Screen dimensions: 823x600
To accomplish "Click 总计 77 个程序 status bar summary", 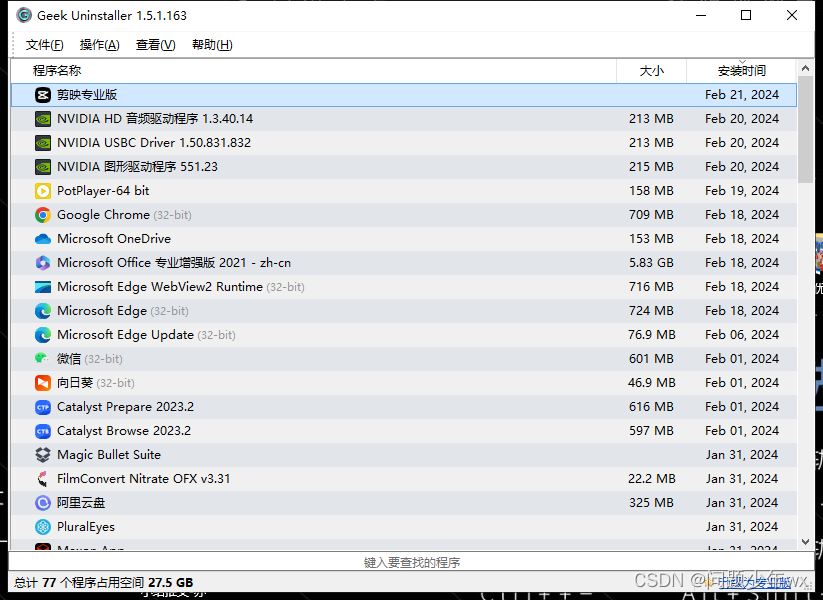I will click(103, 583).
